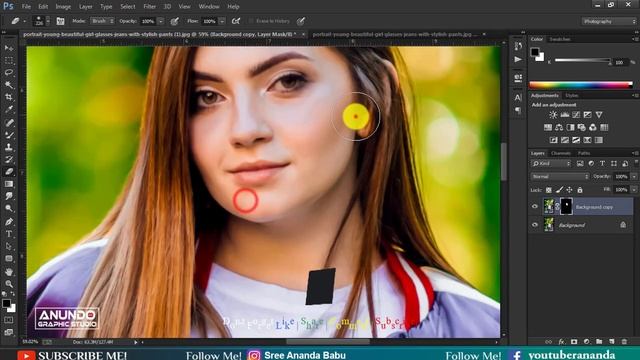Select the Gradient tool
This screenshot has width=640, height=360.
click(x=9, y=184)
